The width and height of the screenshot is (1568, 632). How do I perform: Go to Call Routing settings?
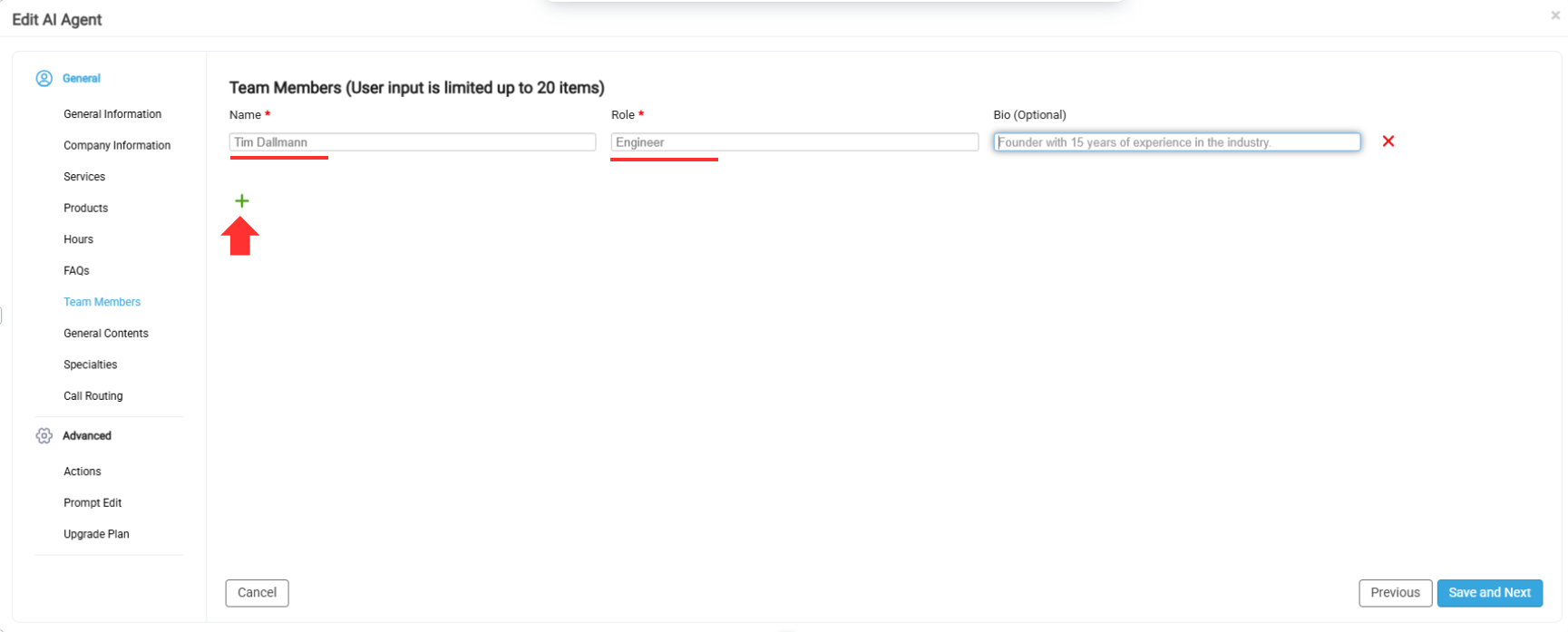pyautogui.click(x=93, y=396)
